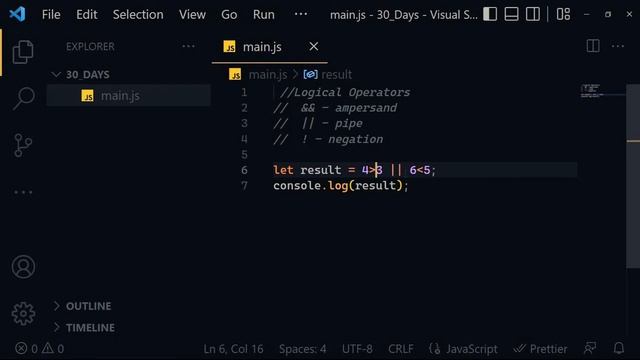Open the Search view in activity bar
Viewport: 640px width, 360px height.
click(x=23, y=98)
